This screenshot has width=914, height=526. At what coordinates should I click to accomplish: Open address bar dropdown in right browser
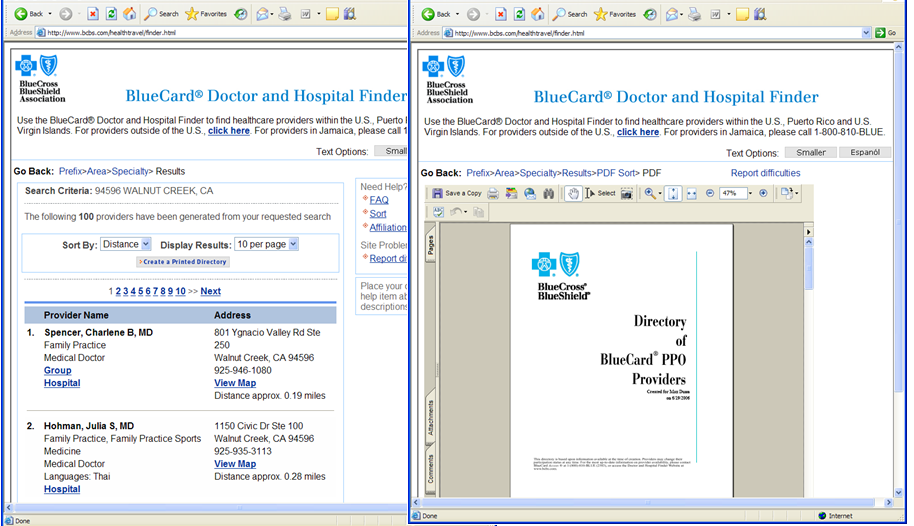point(866,33)
